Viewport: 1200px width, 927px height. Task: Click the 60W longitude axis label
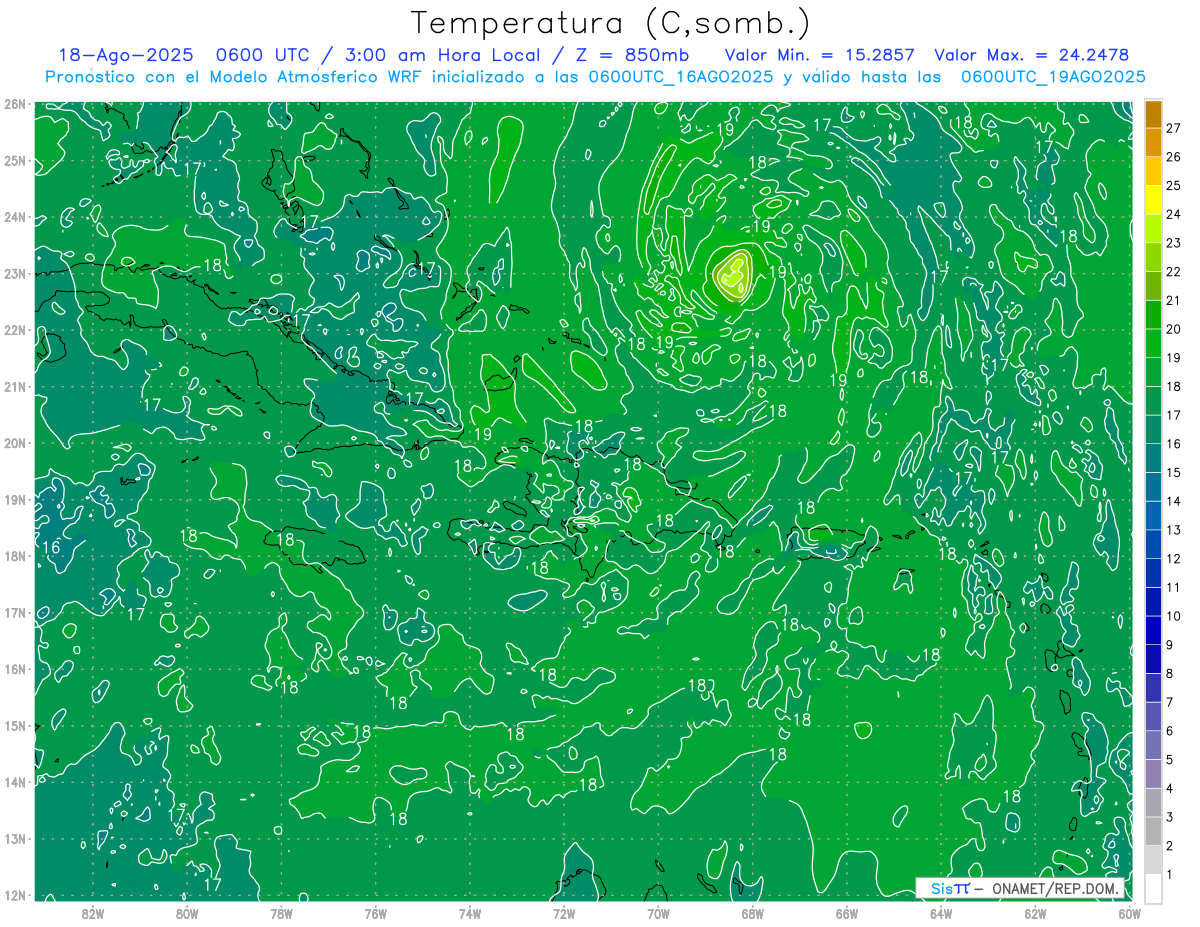click(1130, 913)
